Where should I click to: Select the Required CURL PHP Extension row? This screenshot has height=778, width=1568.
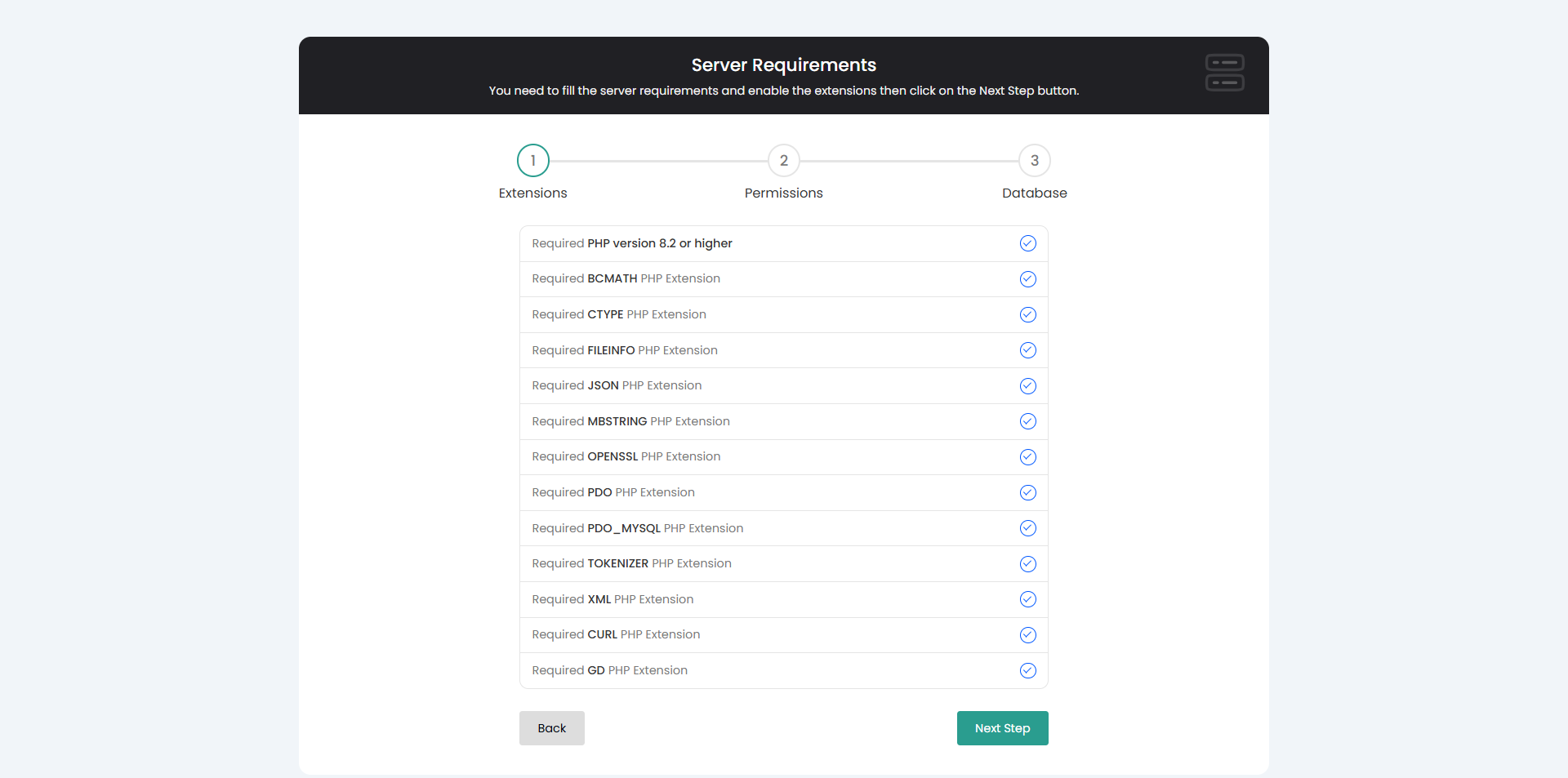pyautogui.click(x=784, y=635)
